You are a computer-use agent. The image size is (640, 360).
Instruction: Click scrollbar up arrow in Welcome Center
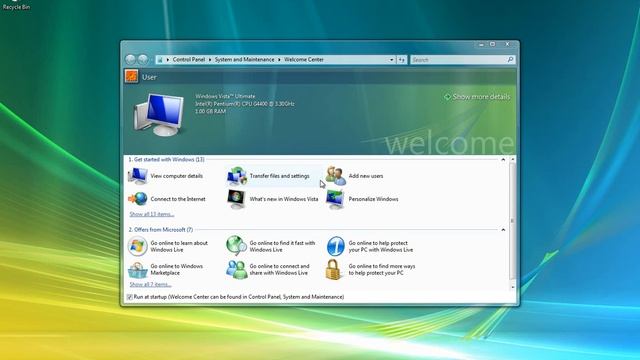pyautogui.click(x=513, y=159)
